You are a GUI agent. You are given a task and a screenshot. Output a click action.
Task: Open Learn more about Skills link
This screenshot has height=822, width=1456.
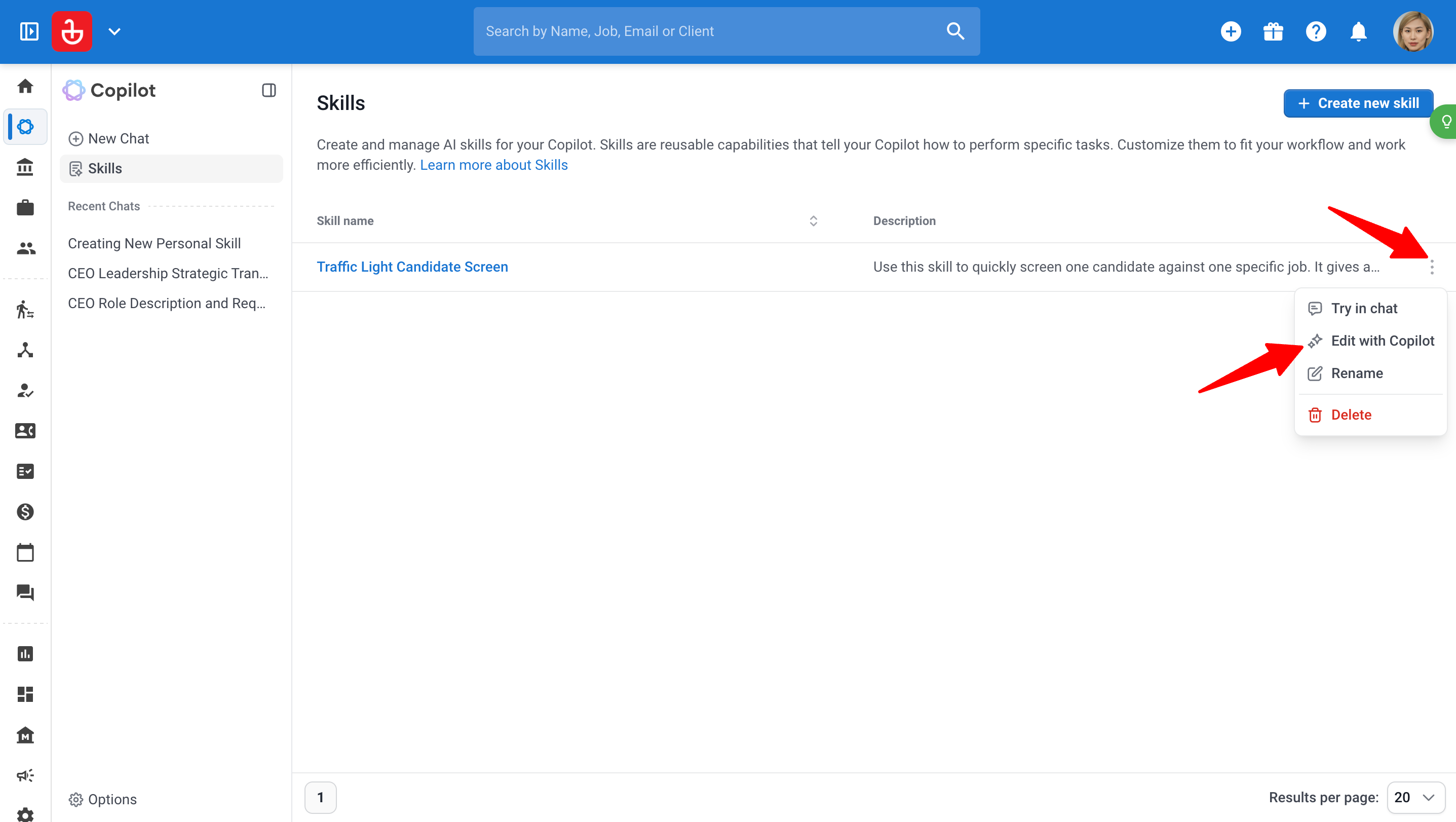click(493, 165)
